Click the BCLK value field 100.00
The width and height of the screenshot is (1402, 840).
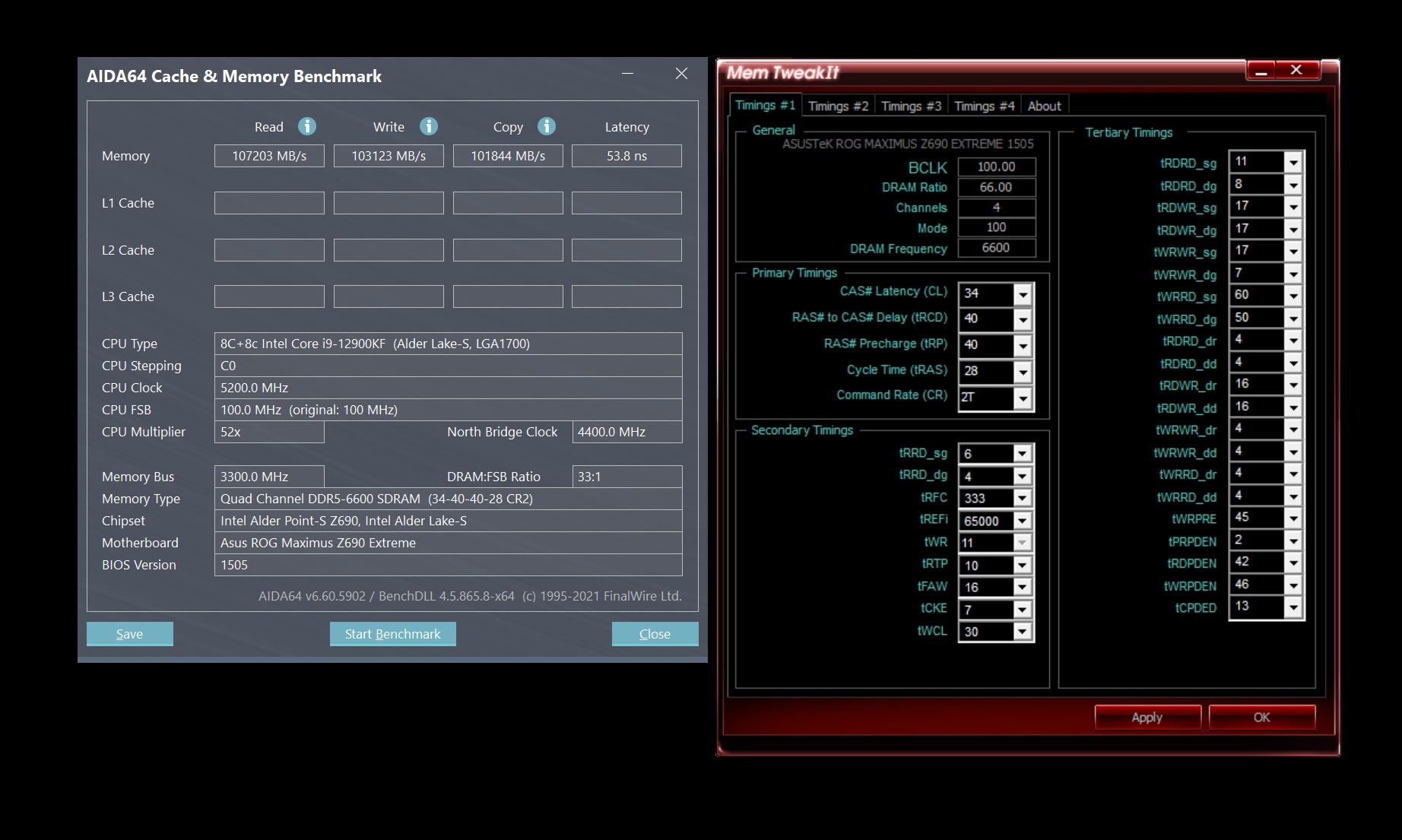click(x=997, y=166)
